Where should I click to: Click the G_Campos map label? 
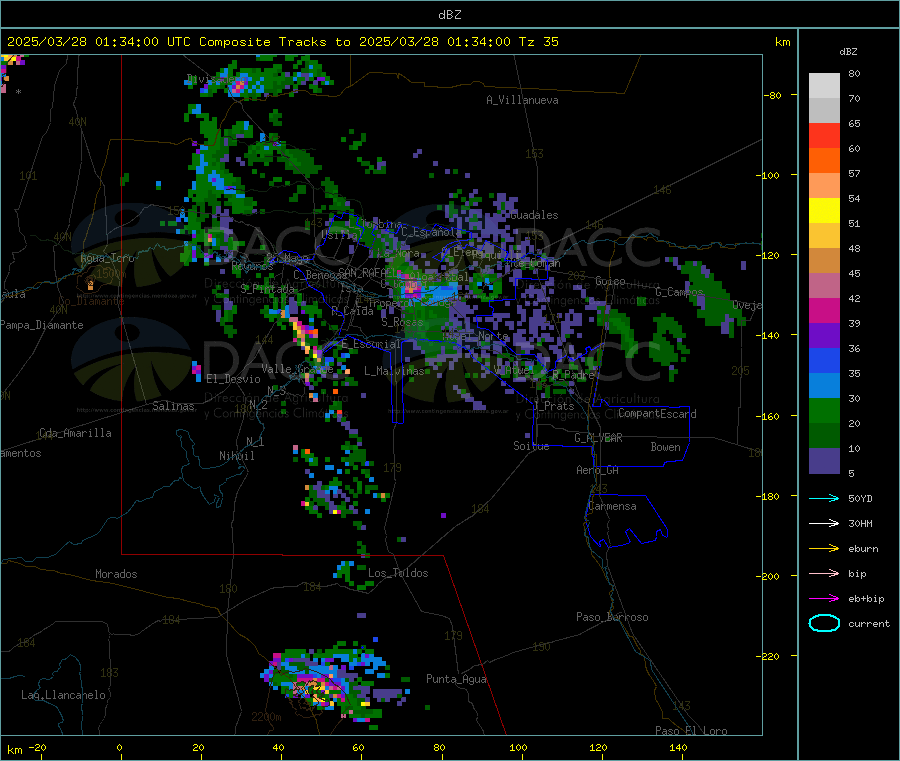click(679, 292)
